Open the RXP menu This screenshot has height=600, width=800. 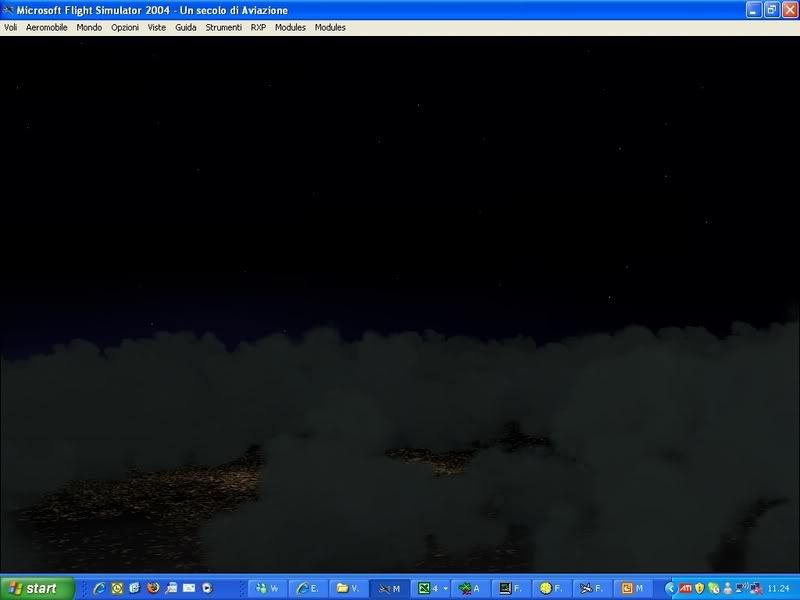258,28
